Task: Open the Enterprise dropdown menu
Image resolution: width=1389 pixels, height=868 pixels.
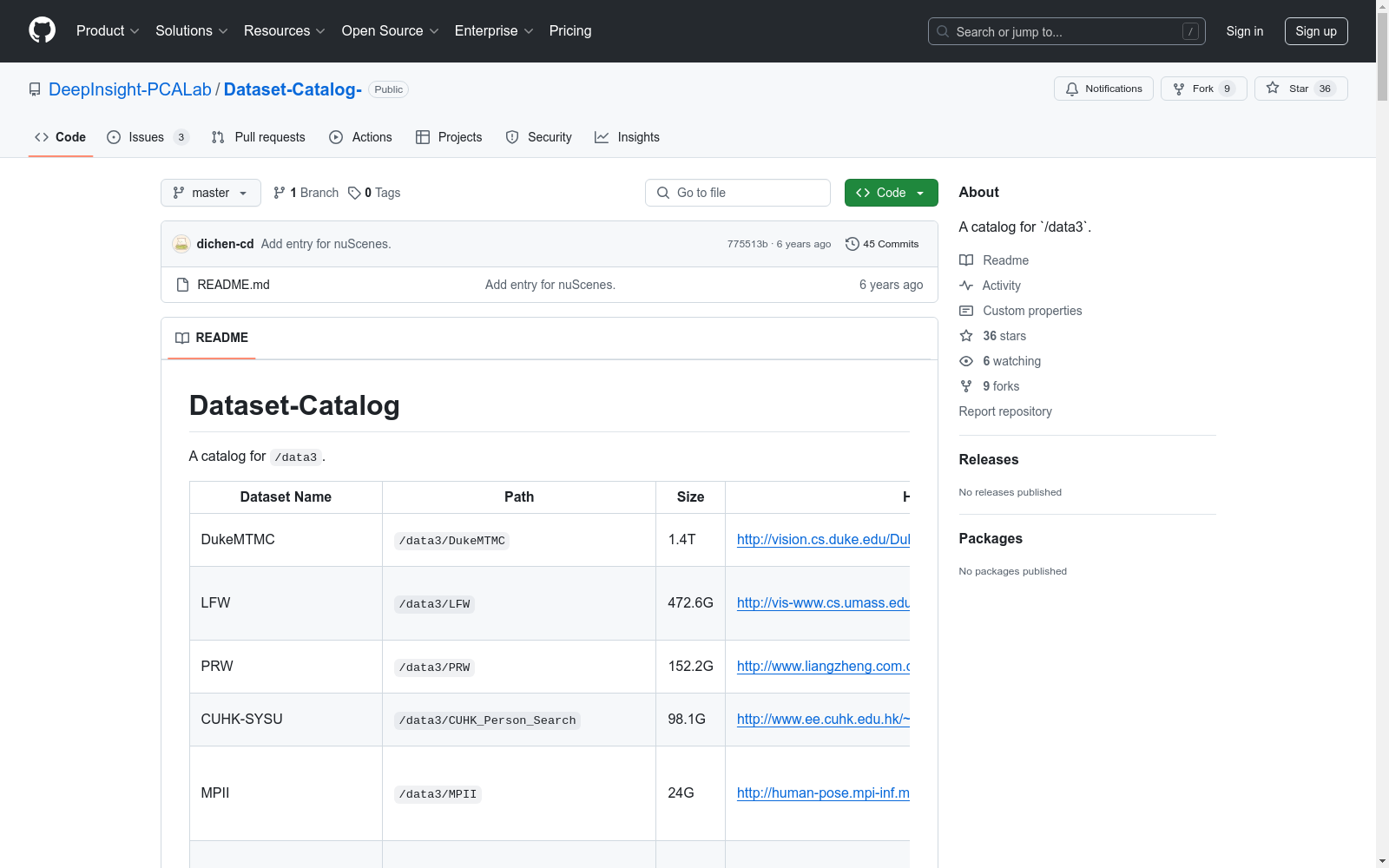Action: [494, 31]
